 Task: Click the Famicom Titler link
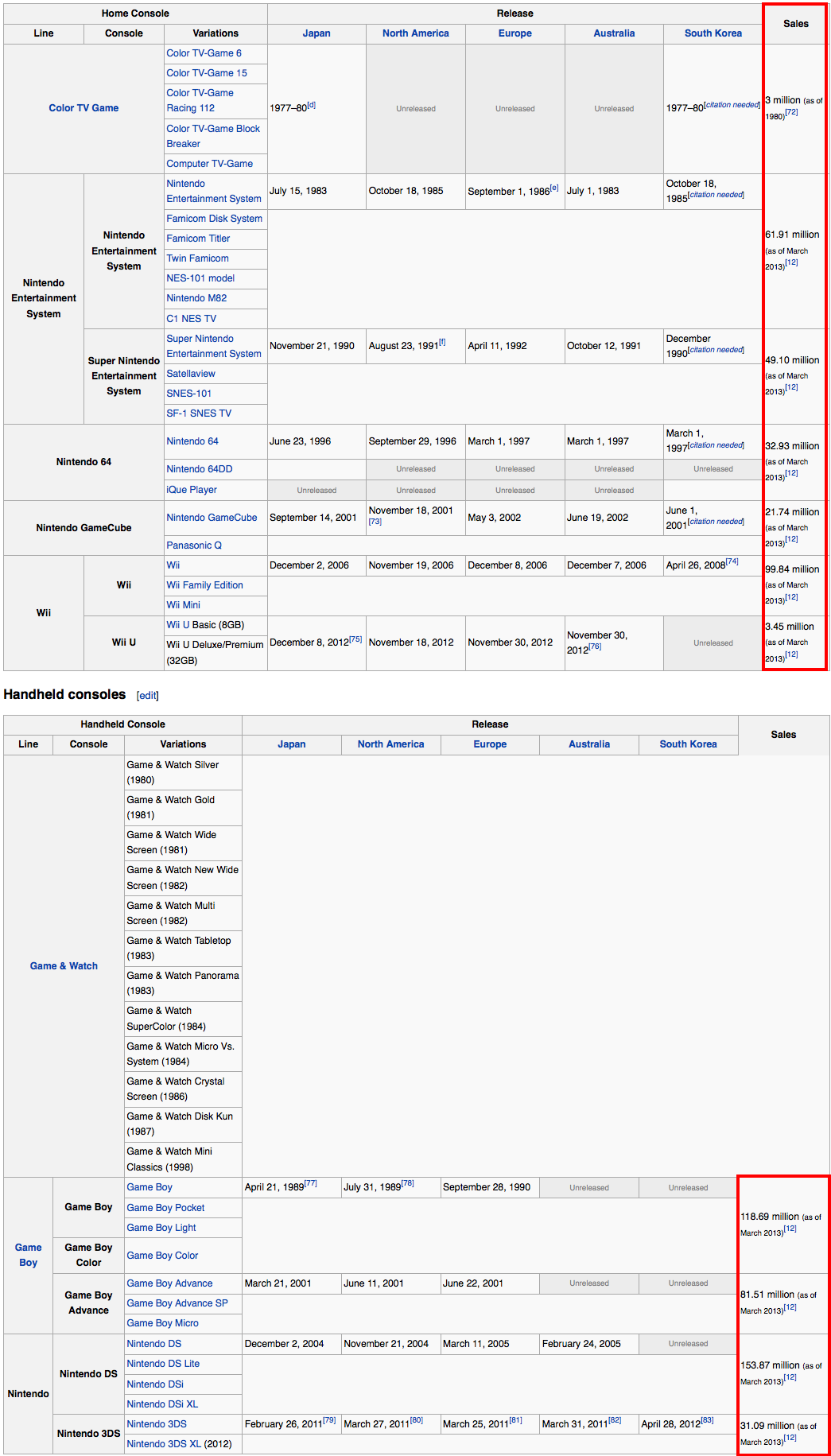point(198,239)
